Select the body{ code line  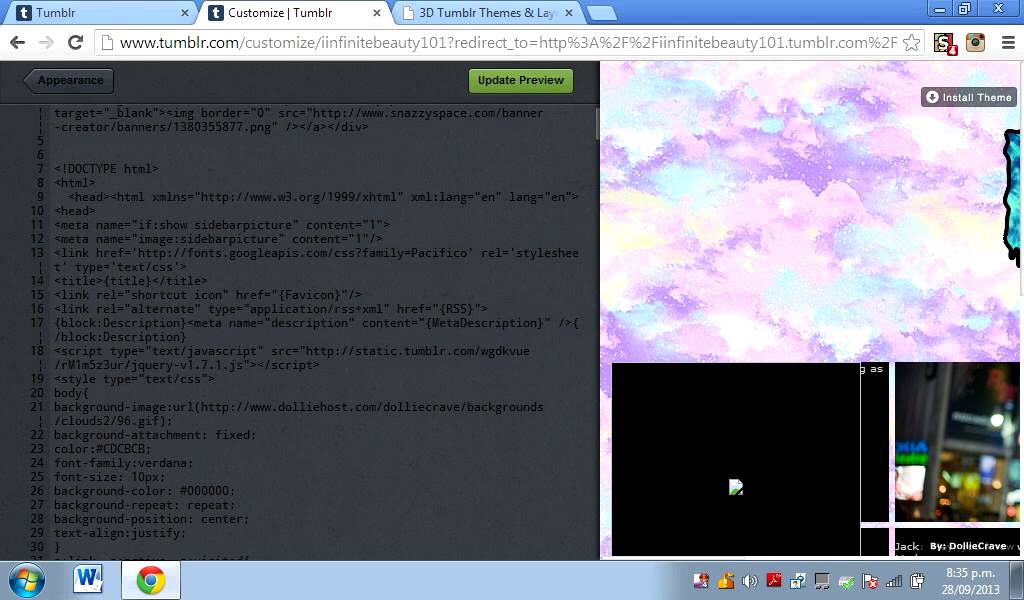click(71, 393)
